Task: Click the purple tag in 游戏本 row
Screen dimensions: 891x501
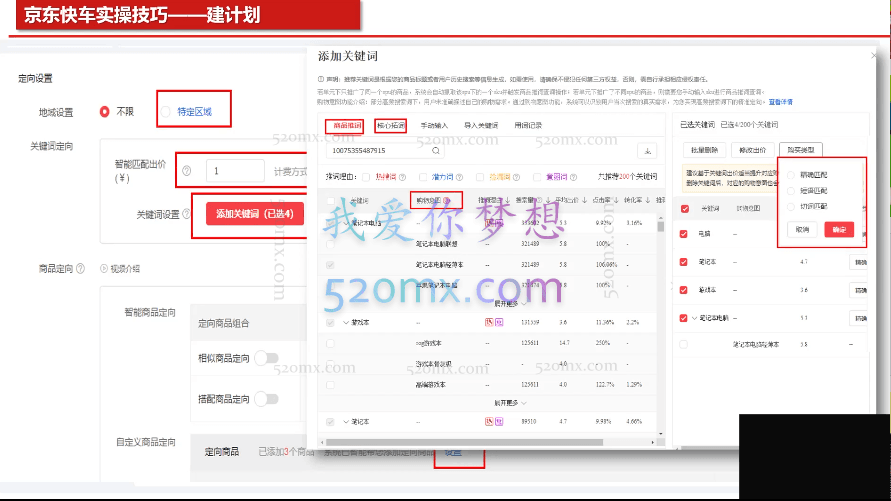Action: click(x=499, y=322)
